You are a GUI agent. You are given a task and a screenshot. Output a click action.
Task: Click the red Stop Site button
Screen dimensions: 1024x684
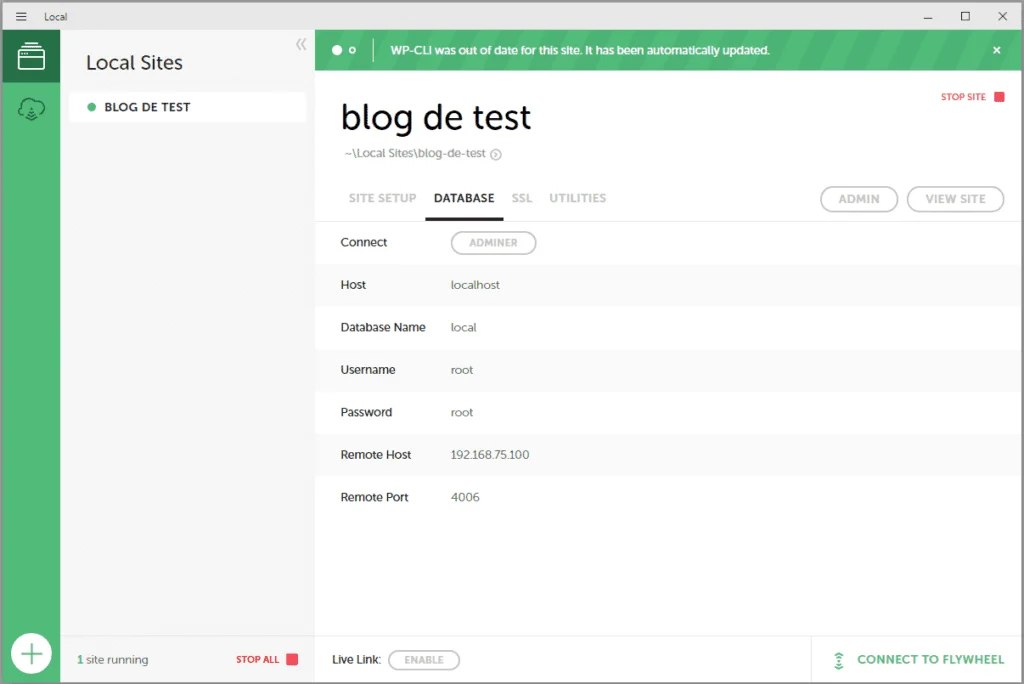[x=972, y=97]
